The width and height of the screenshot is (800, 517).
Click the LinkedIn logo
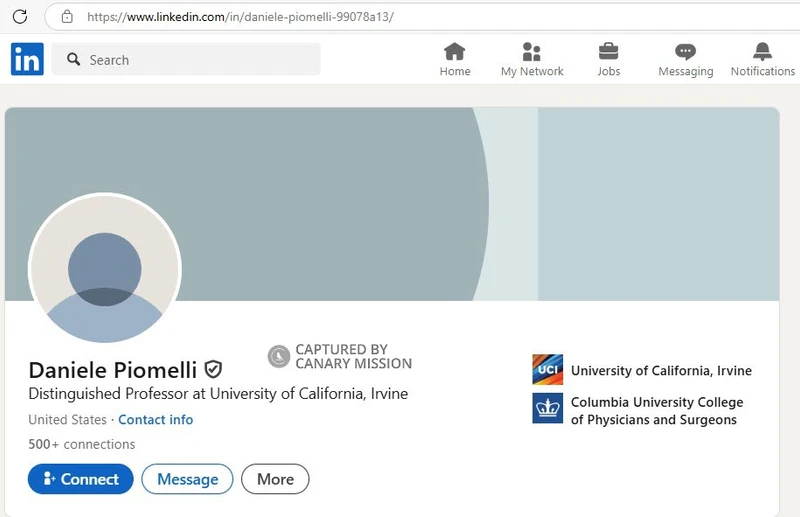coord(27,59)
